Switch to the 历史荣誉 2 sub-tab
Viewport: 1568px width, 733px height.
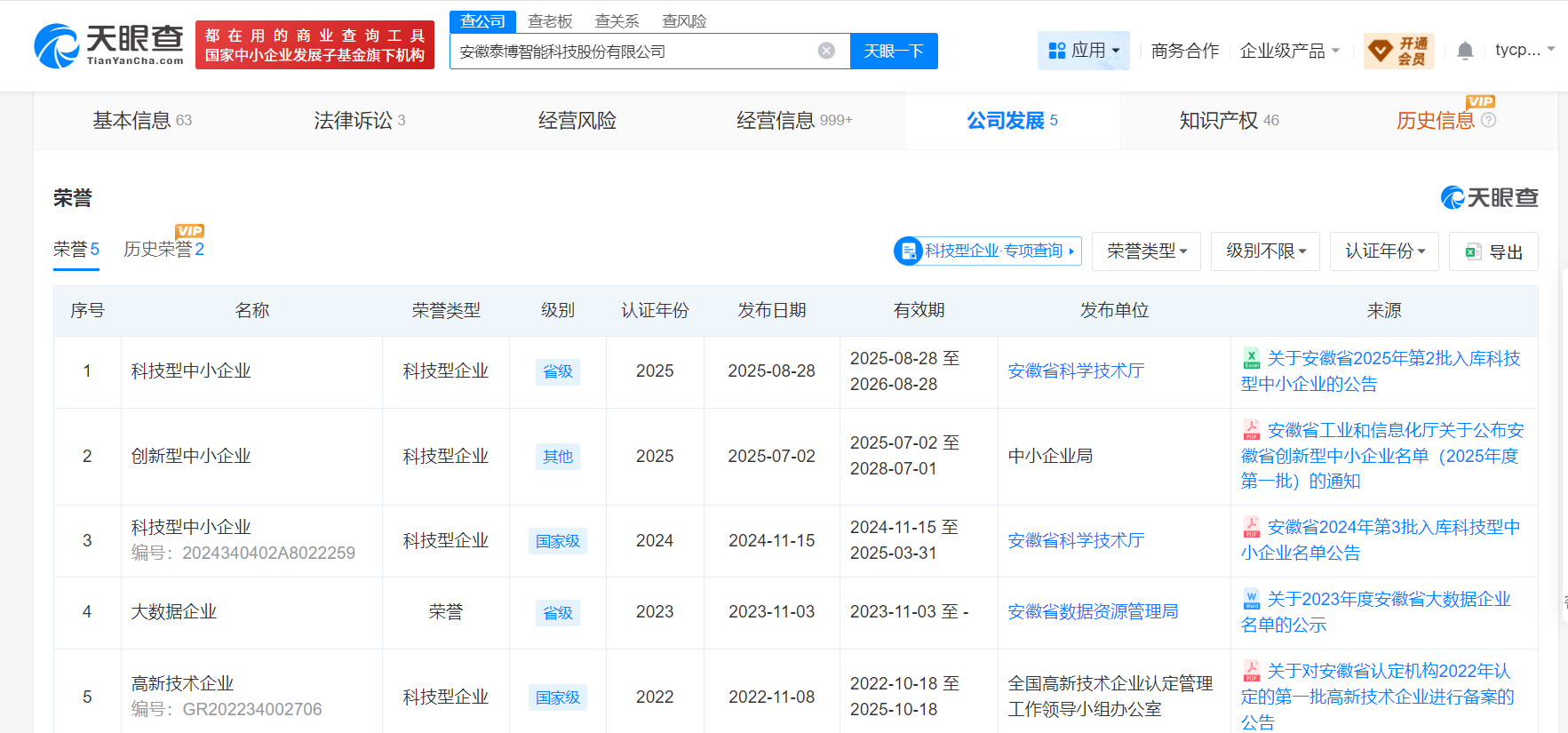[164, 250]
